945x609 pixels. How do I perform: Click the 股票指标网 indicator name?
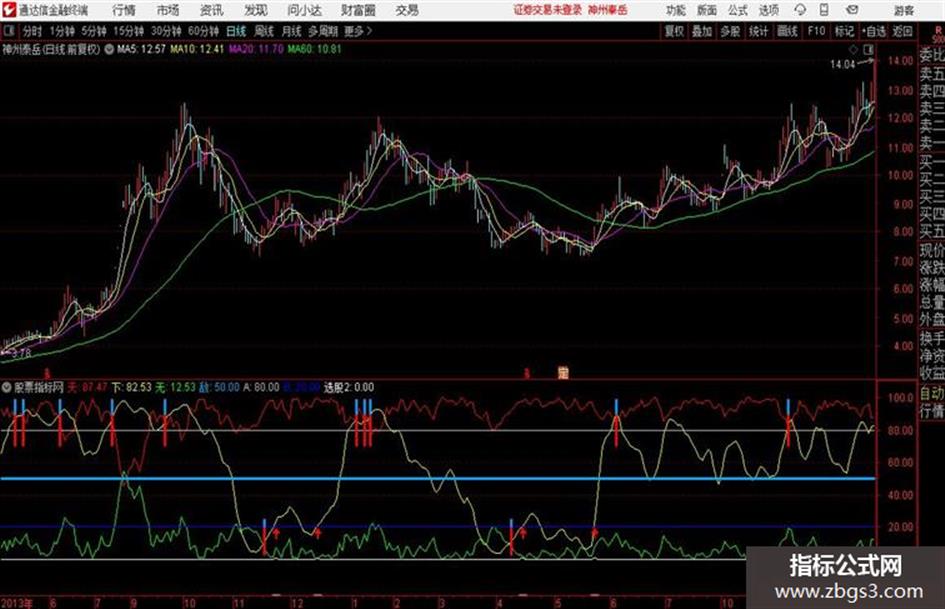39,387
